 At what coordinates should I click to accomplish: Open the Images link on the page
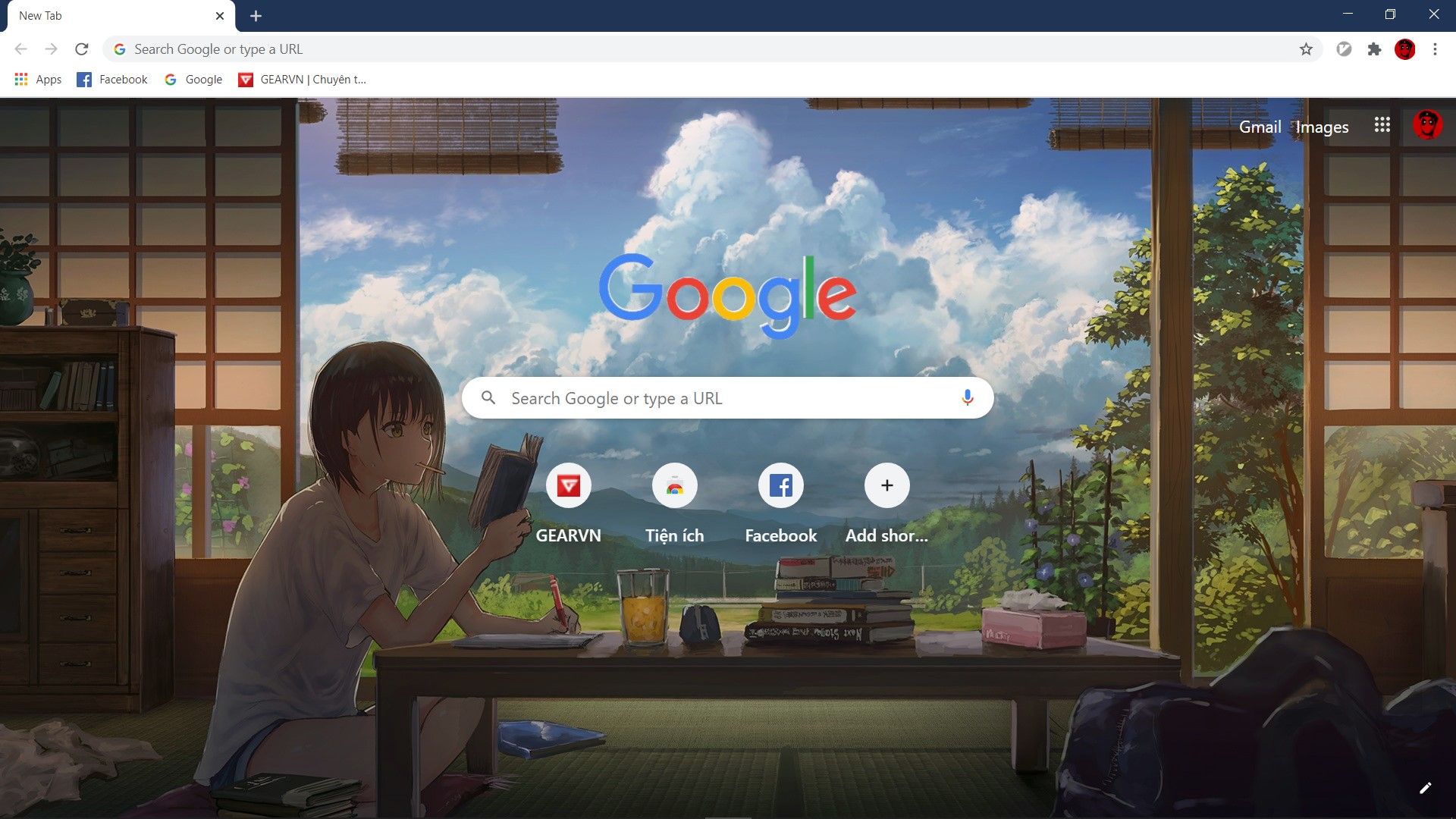coord(1322,127)
